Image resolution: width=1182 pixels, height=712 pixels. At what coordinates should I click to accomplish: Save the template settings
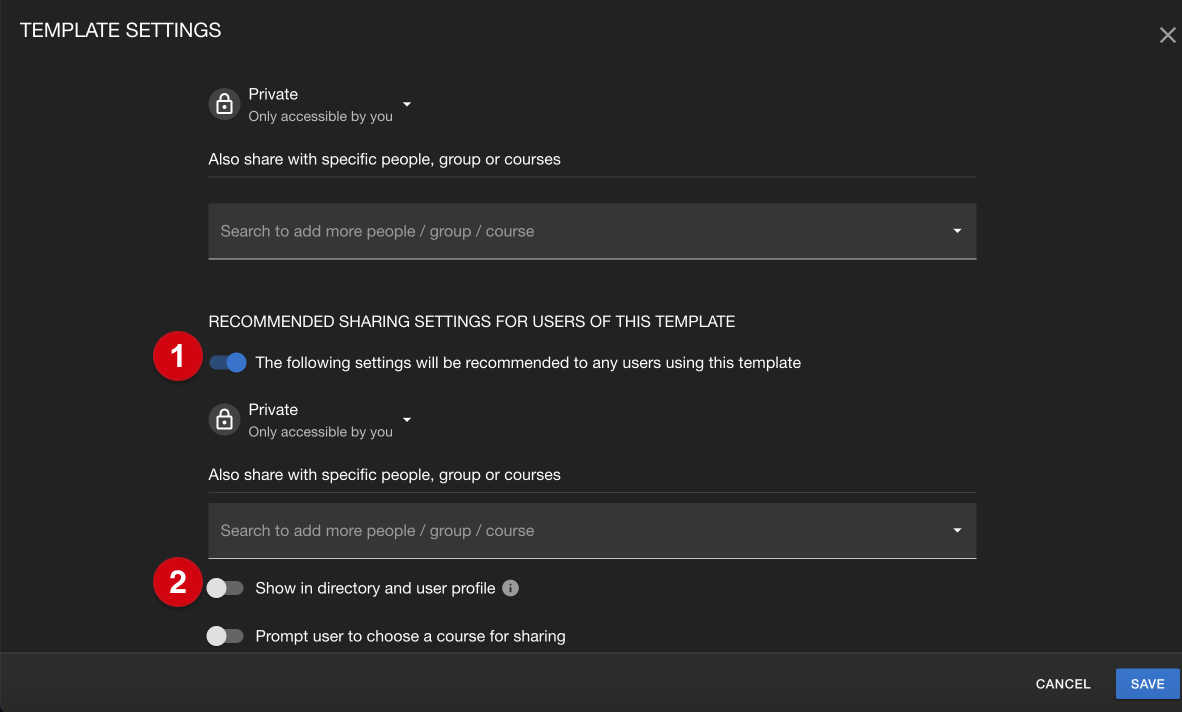(1147, 684)
